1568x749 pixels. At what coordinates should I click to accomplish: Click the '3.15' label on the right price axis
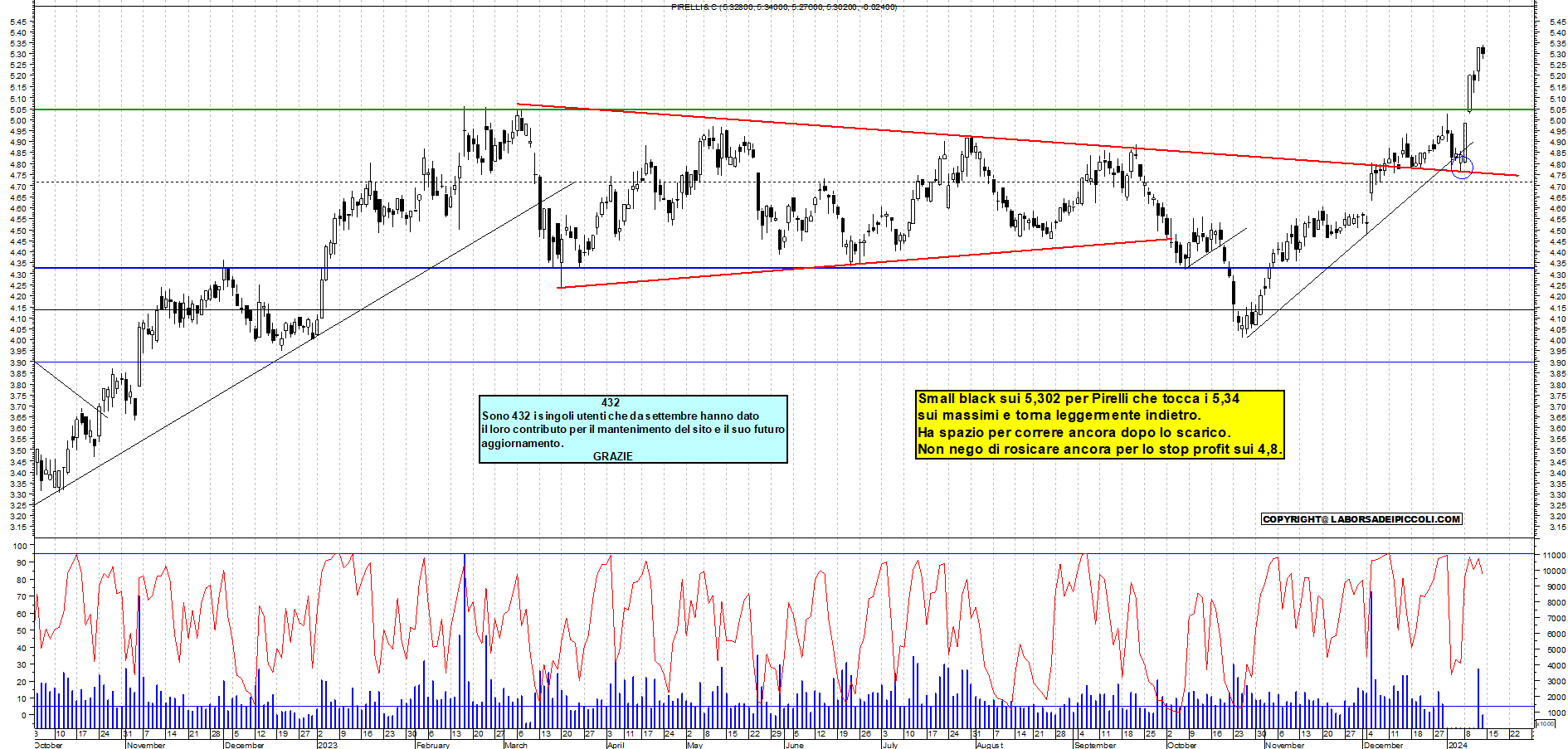1556,528
